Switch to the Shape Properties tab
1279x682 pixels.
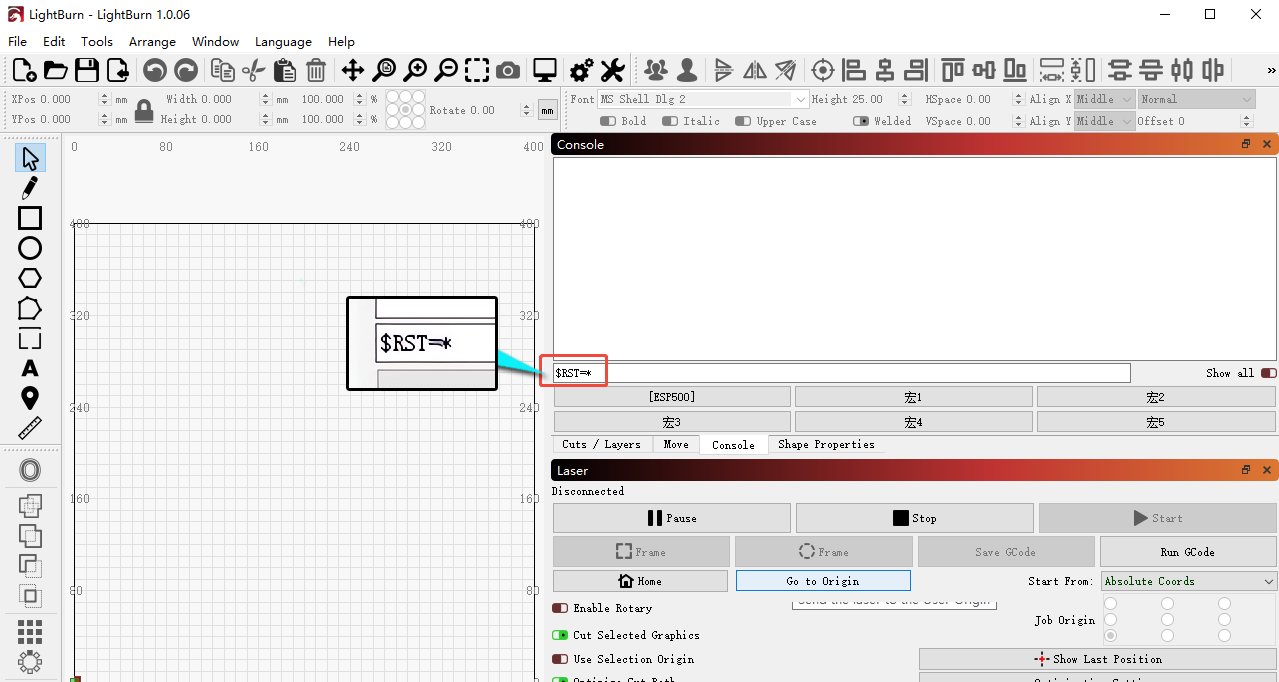[x=826, y=444]
